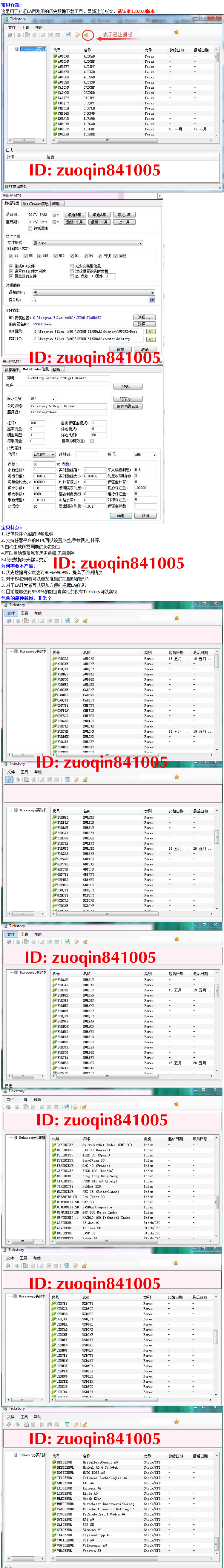Click the 最近2年 date range button

coord(99,215)
